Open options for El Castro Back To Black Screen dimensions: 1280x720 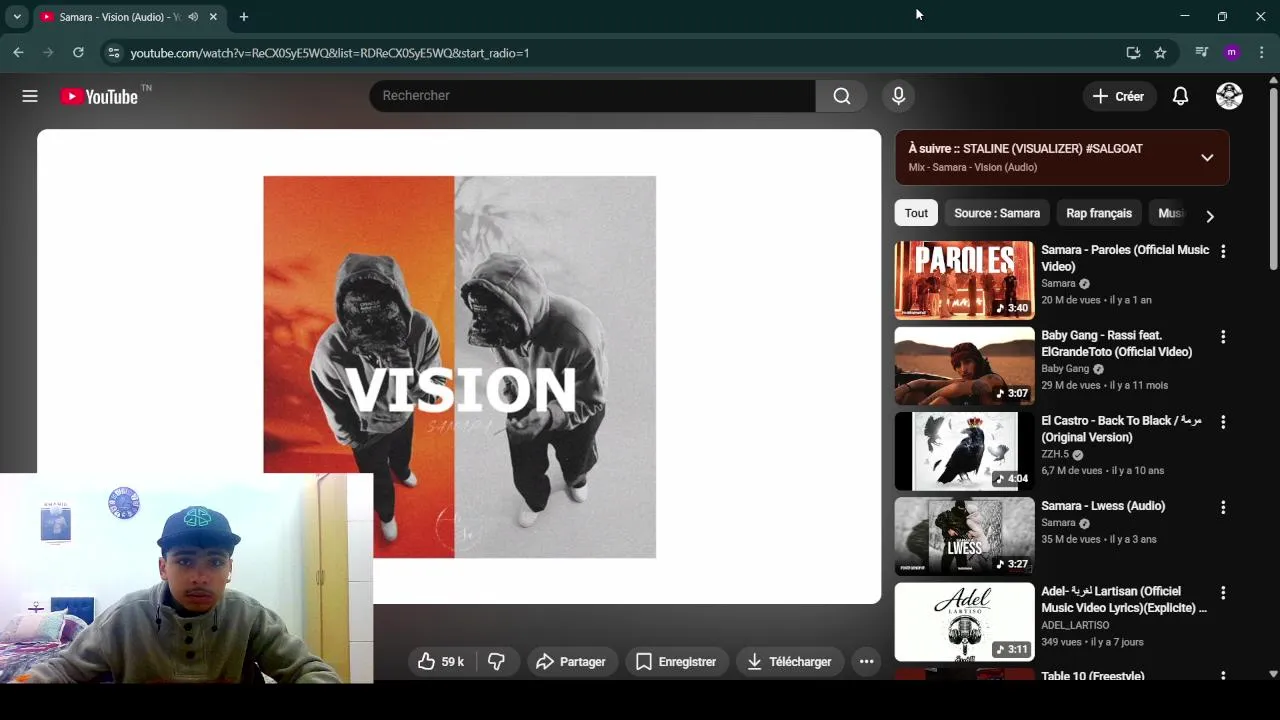pyautogui.click(x=1222, y=422)
